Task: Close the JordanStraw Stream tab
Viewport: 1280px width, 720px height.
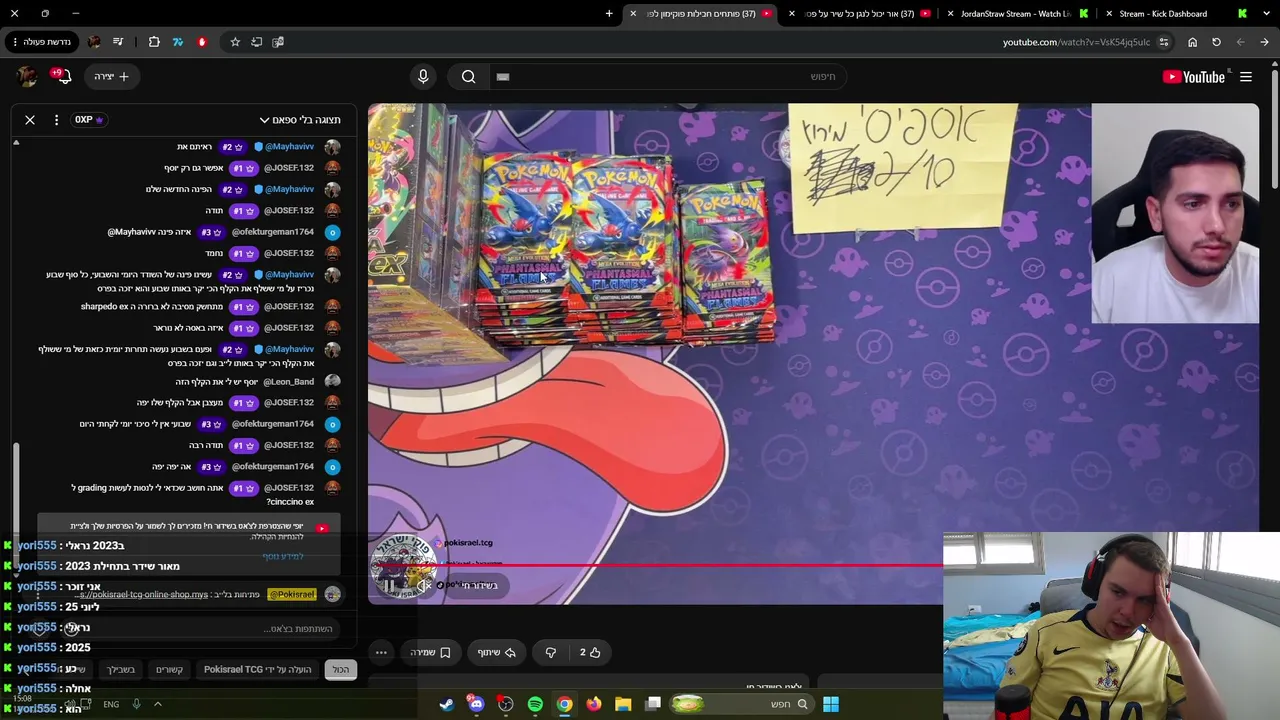Action: click(x=950, y=14)
